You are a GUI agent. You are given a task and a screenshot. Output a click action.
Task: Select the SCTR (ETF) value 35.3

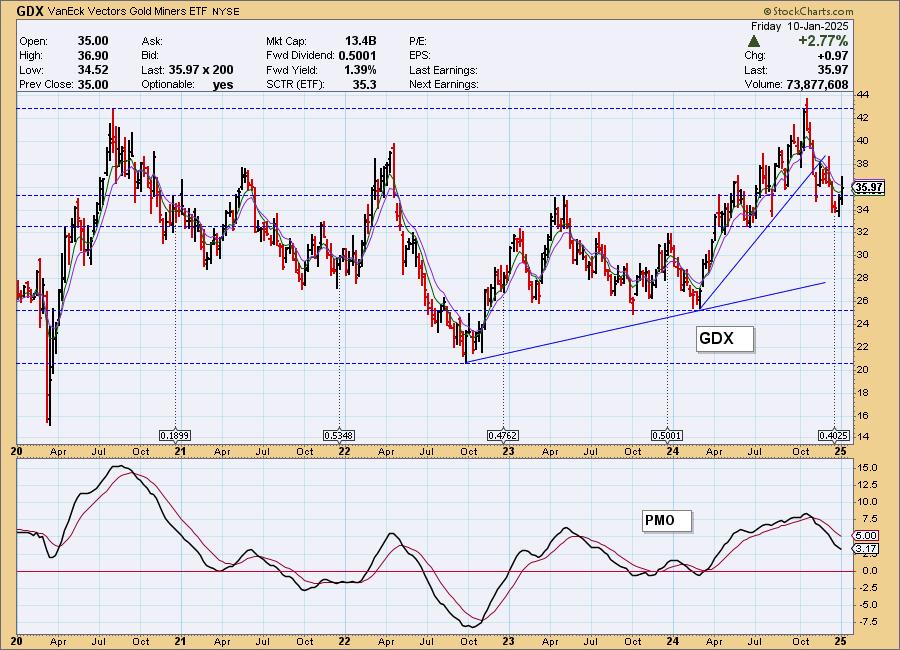click(x=364, y=84)
